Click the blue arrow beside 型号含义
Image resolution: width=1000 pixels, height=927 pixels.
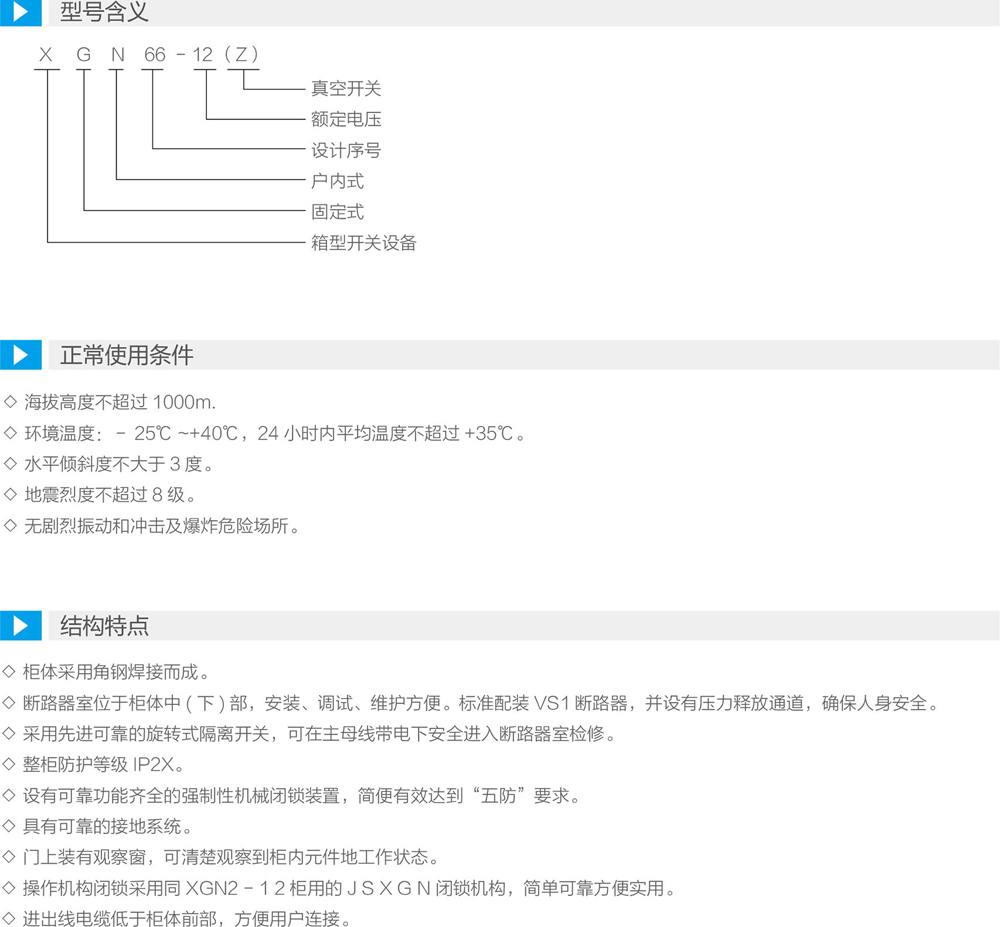point(20,13)
